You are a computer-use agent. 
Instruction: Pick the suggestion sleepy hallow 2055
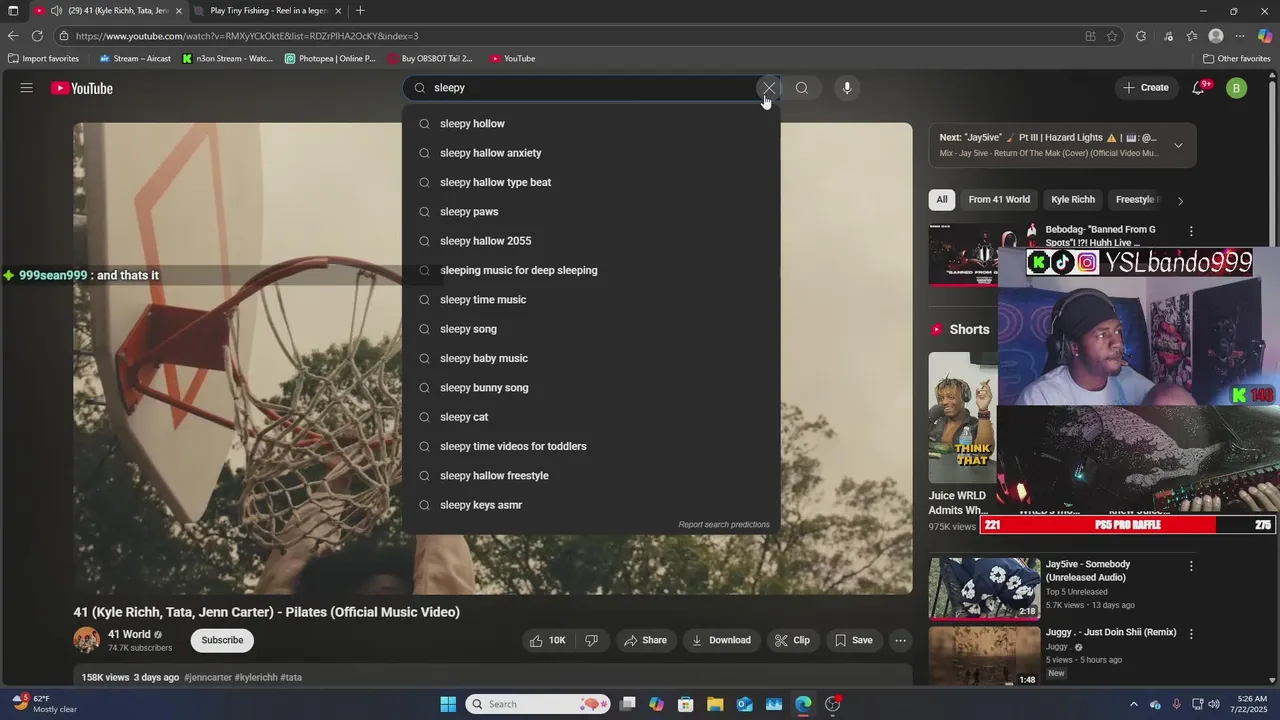pyautogui.click(x=591, y=241)
